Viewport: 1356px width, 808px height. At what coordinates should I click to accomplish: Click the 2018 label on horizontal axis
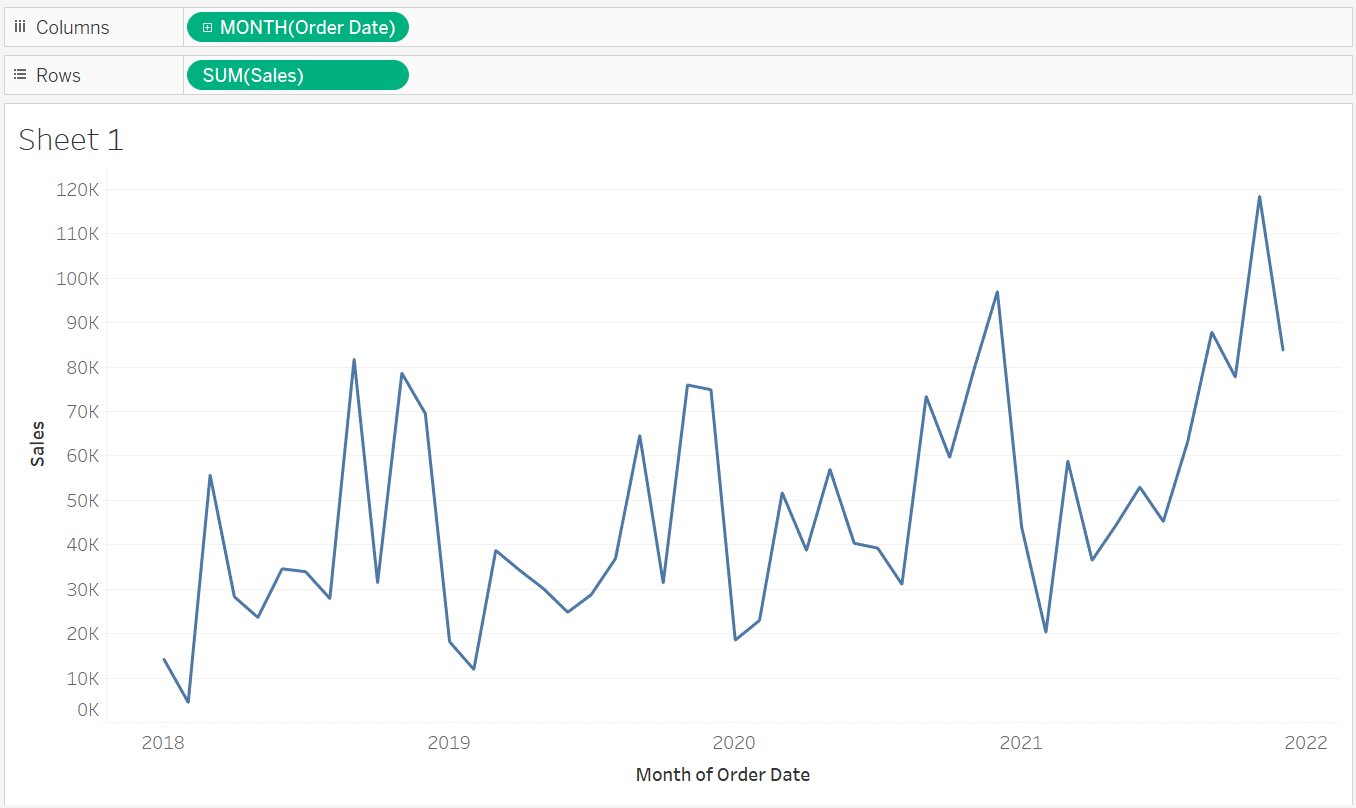pos(163,742)
